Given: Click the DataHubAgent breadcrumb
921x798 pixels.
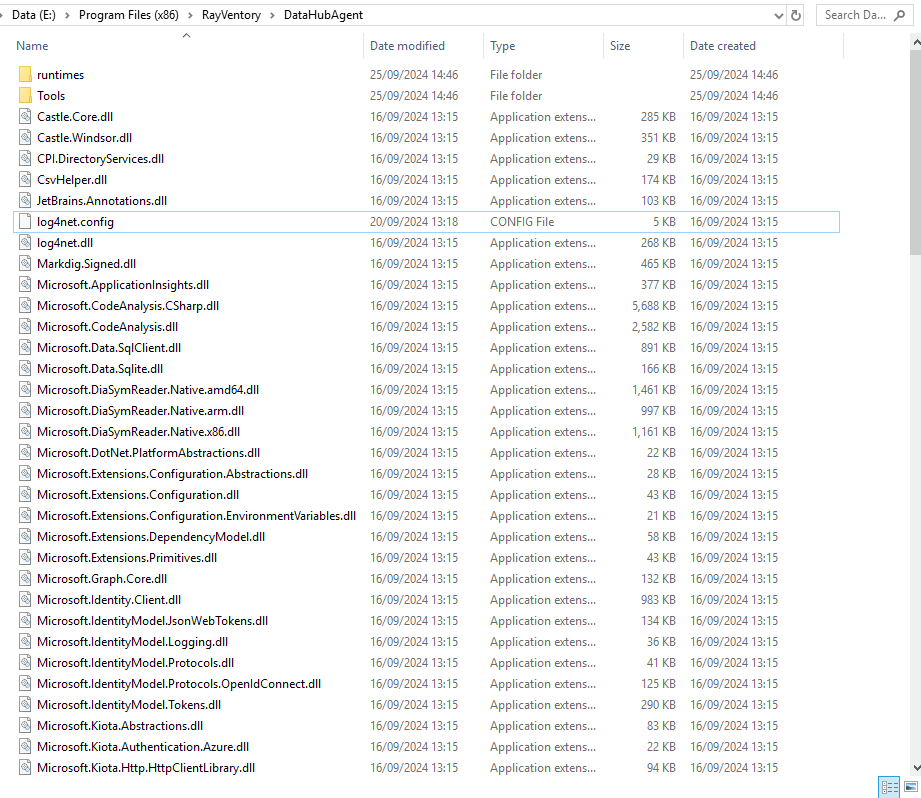Looking at the screenshot, I should tap(323, 15).
